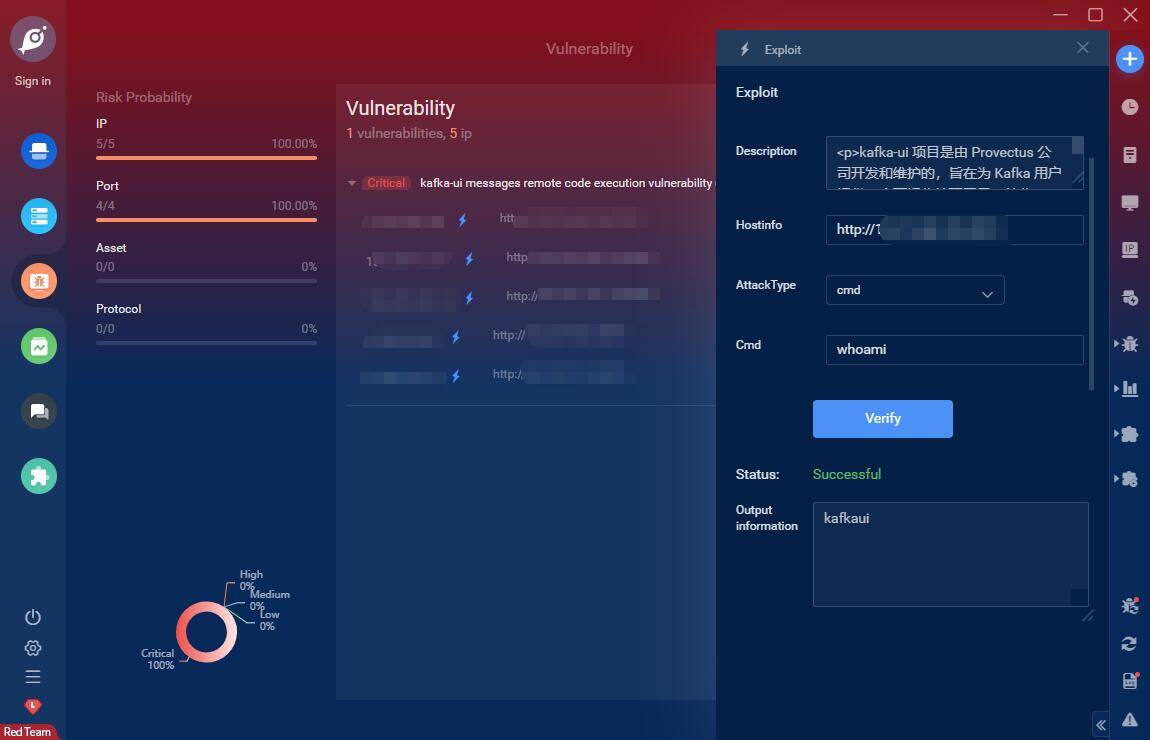Image resolution: width=1150 pixels, height=740 pixels.
Task: Collapse the right sidebar with double chevron
Action: click(x=1101, y=725)
